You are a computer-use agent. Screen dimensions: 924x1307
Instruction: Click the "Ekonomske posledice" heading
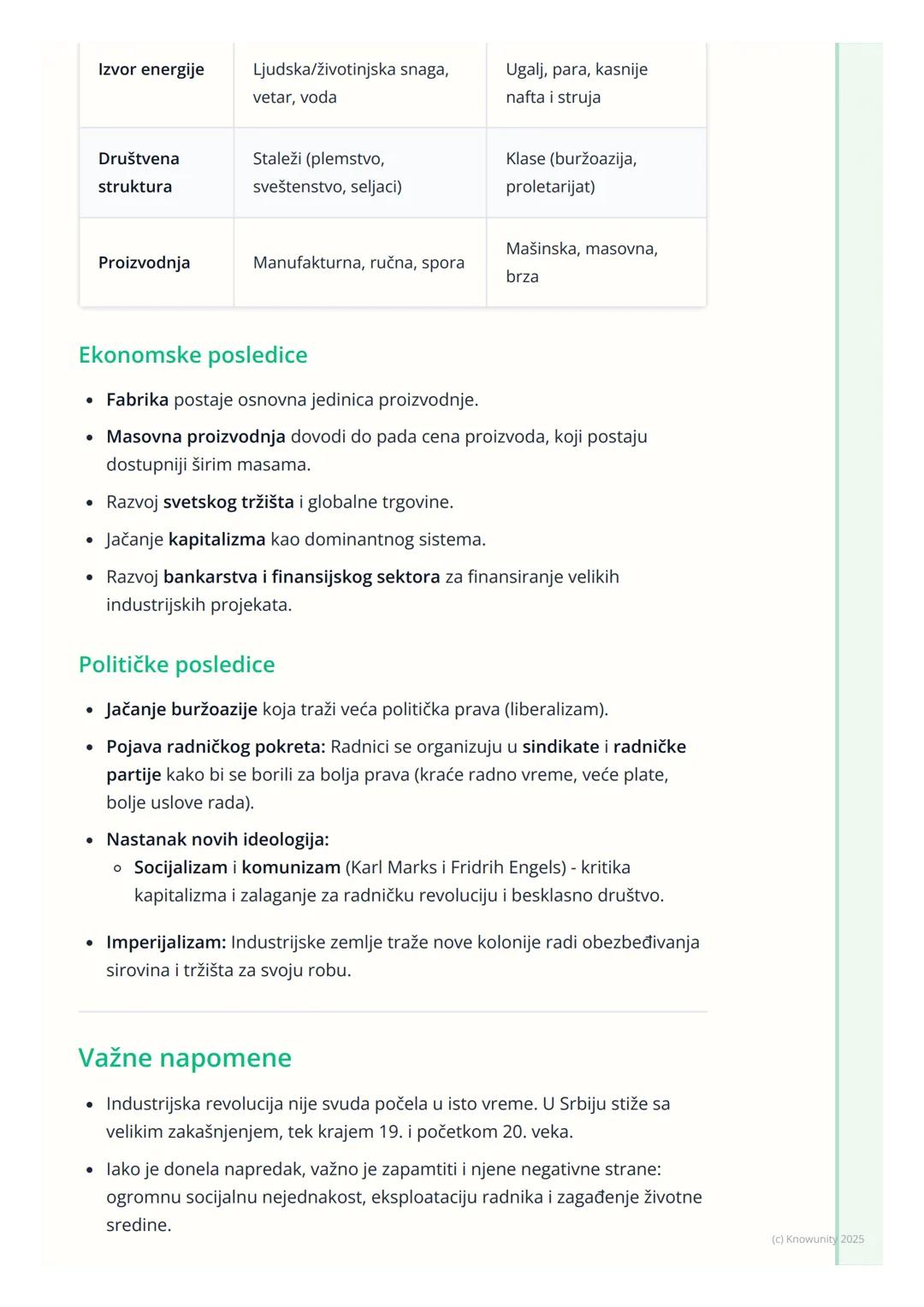coord(192,355)
